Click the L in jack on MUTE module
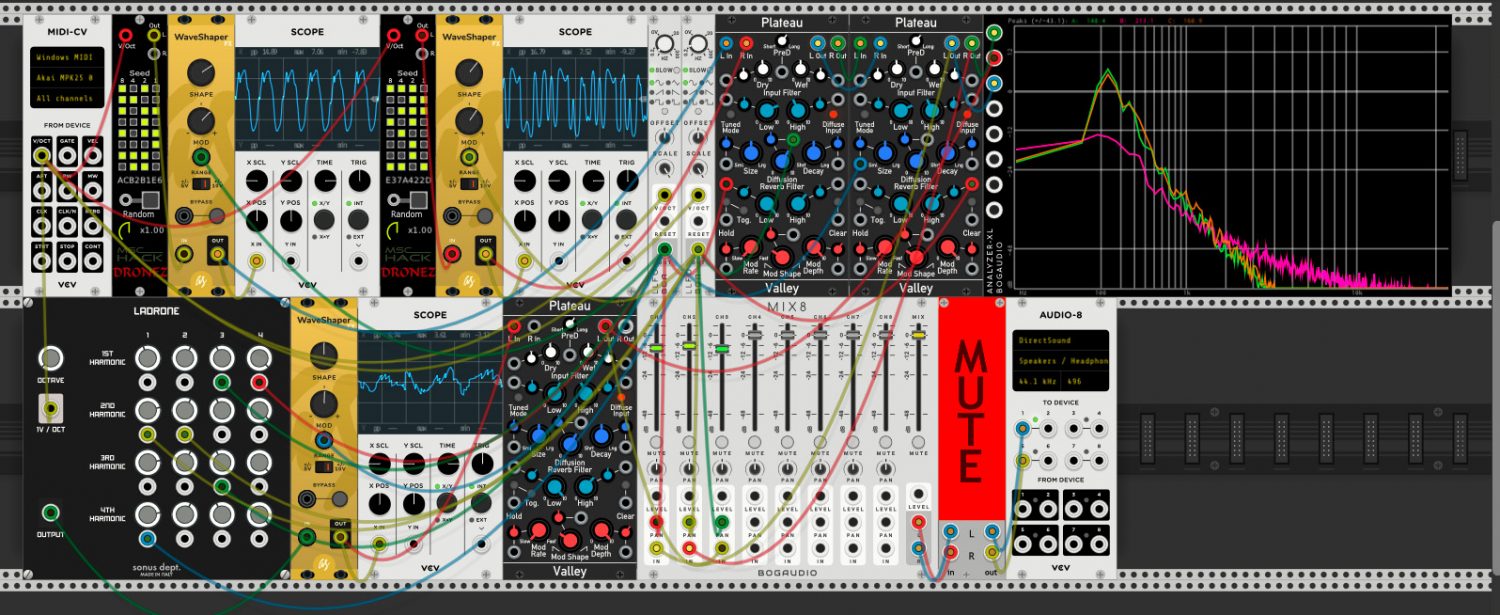The width and height of the screenshot is (1500, 615). (x=950, y=532)
